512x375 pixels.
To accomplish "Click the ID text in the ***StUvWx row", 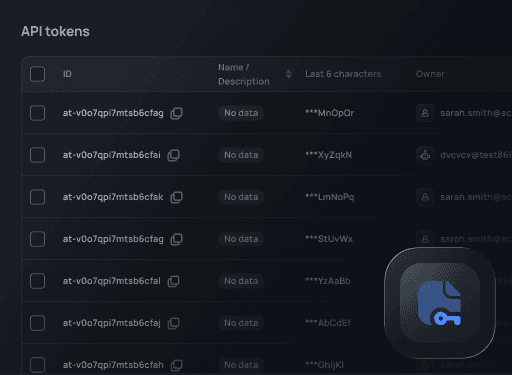I will point(113,239).
